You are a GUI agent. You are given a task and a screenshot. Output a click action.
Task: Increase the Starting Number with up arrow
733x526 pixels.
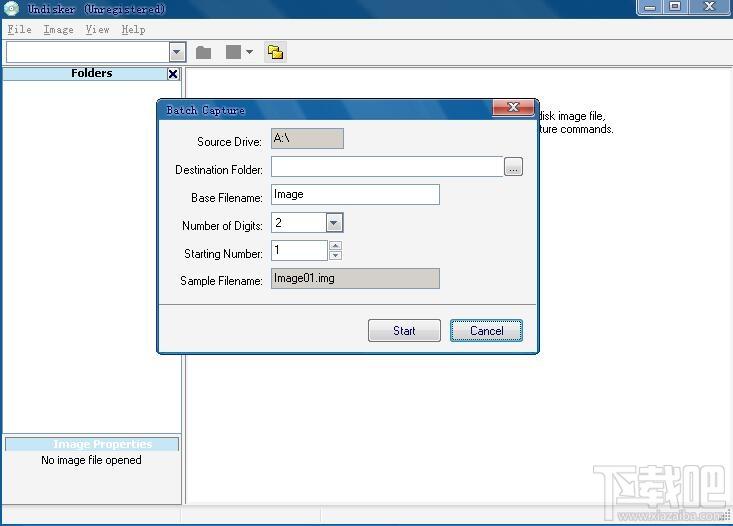336,245
